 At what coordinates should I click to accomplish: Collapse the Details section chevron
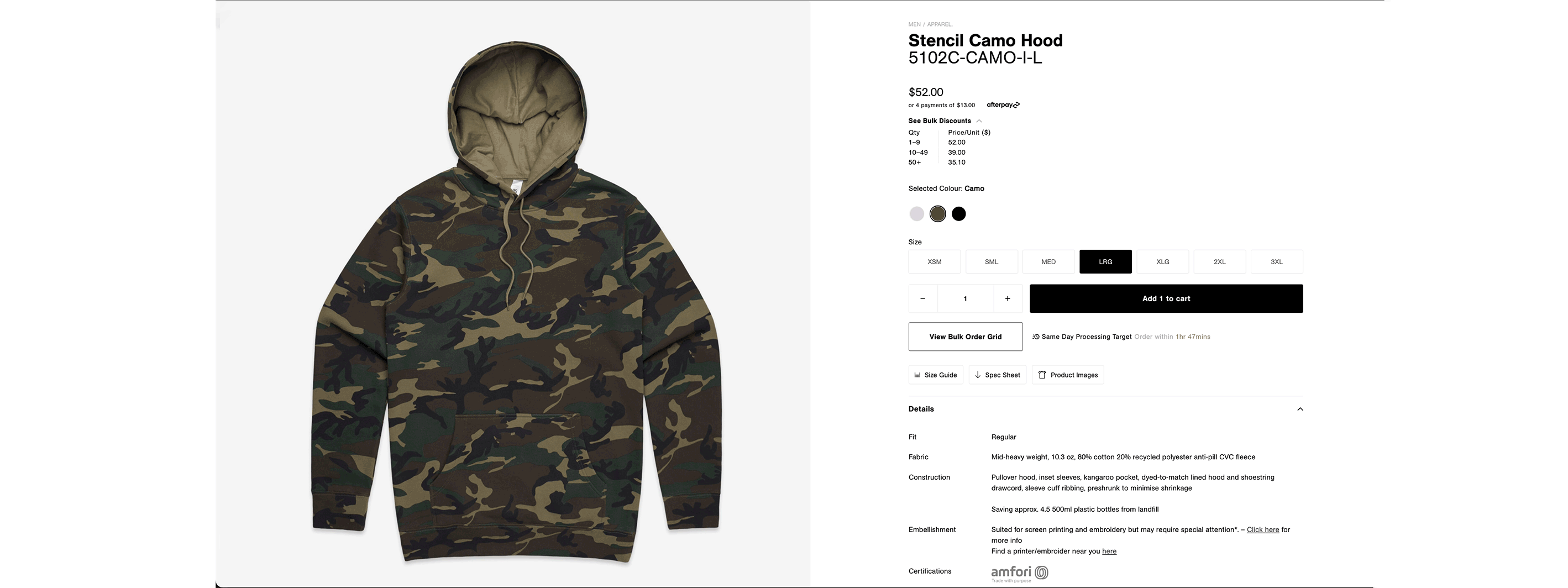[x=1299, y=409]
